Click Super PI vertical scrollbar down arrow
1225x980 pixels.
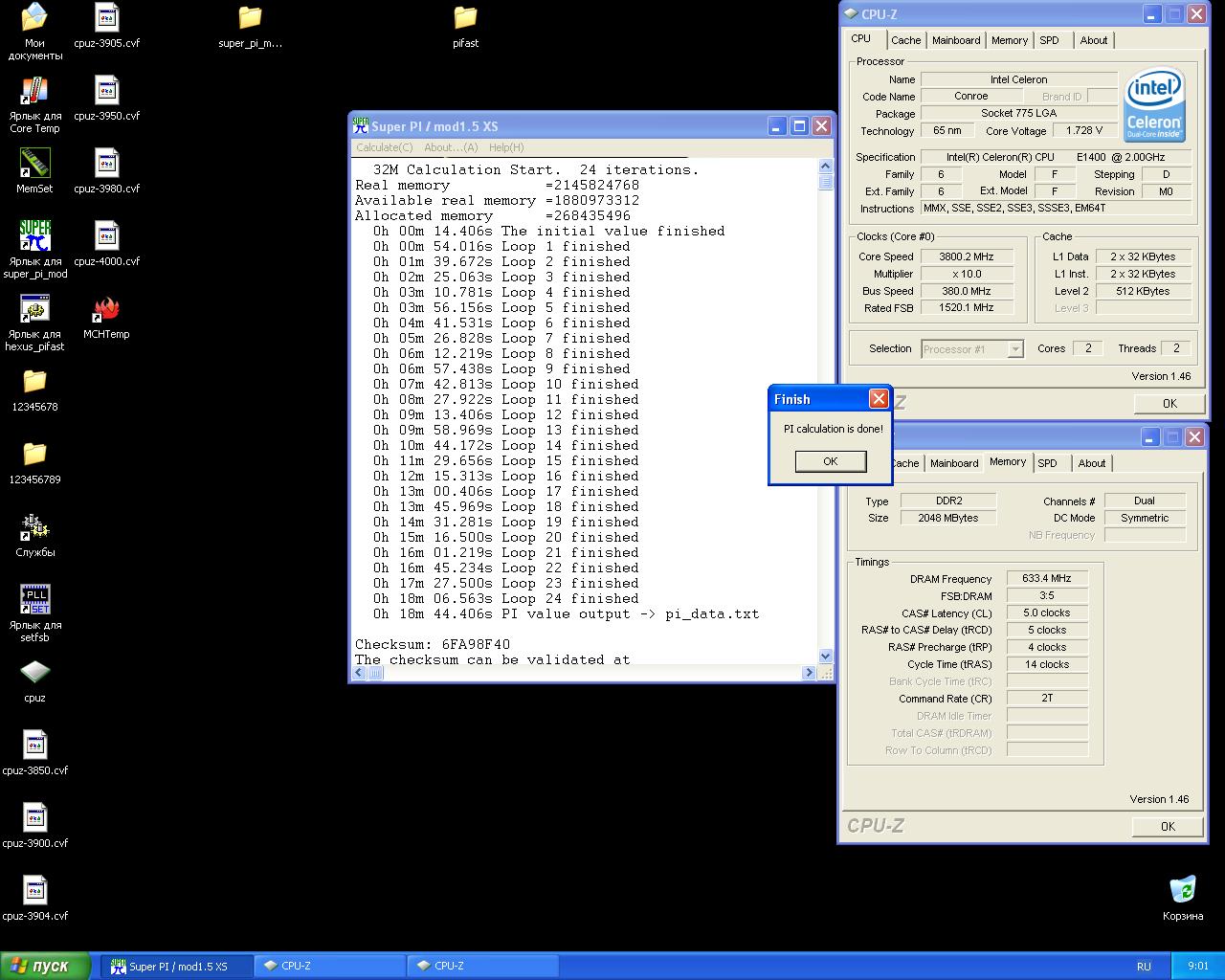(x=826, y=656)
